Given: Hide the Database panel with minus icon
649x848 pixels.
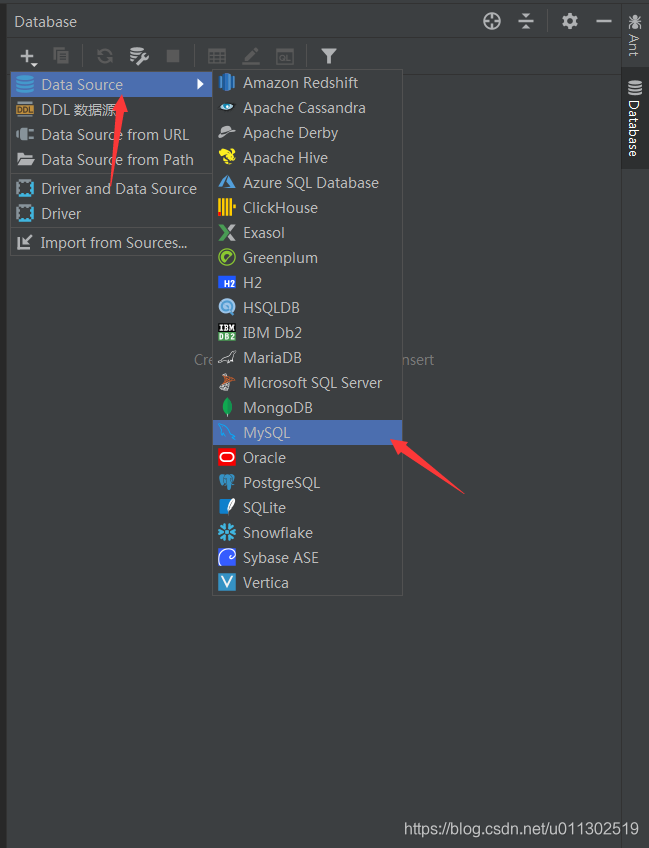Looking at the screenshot, I should pyautogui.click(x=604, y=22).
